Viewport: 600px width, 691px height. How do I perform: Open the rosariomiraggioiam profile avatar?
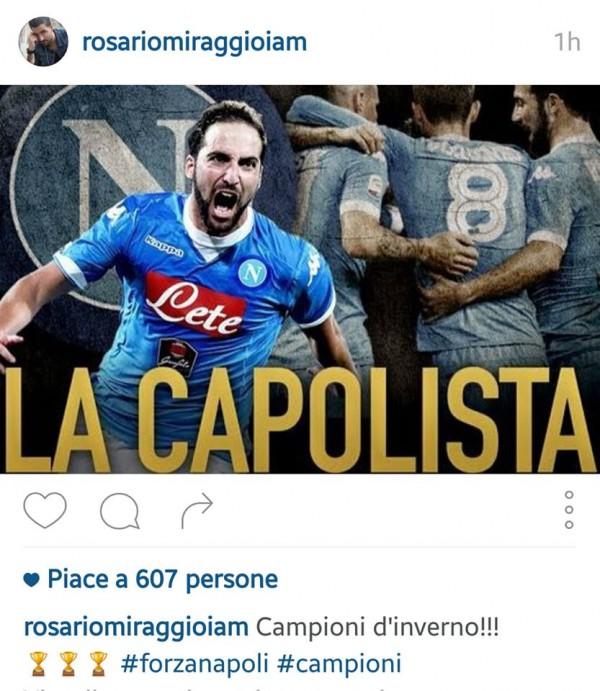coord(43,41)
